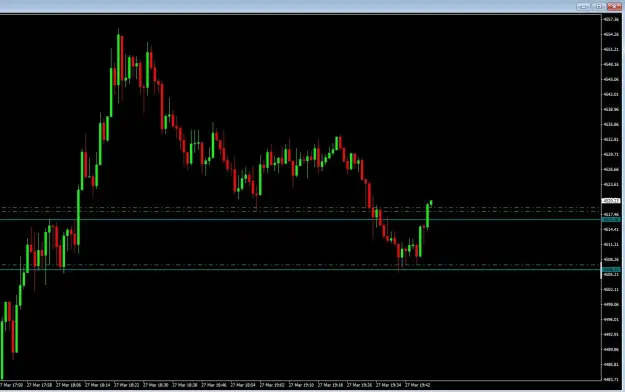Click the 27 Mar 17:58 time label

39,385
